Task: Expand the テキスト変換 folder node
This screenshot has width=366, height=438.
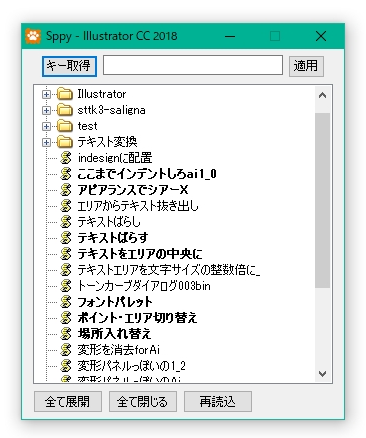Action: [x=46, y=143]
